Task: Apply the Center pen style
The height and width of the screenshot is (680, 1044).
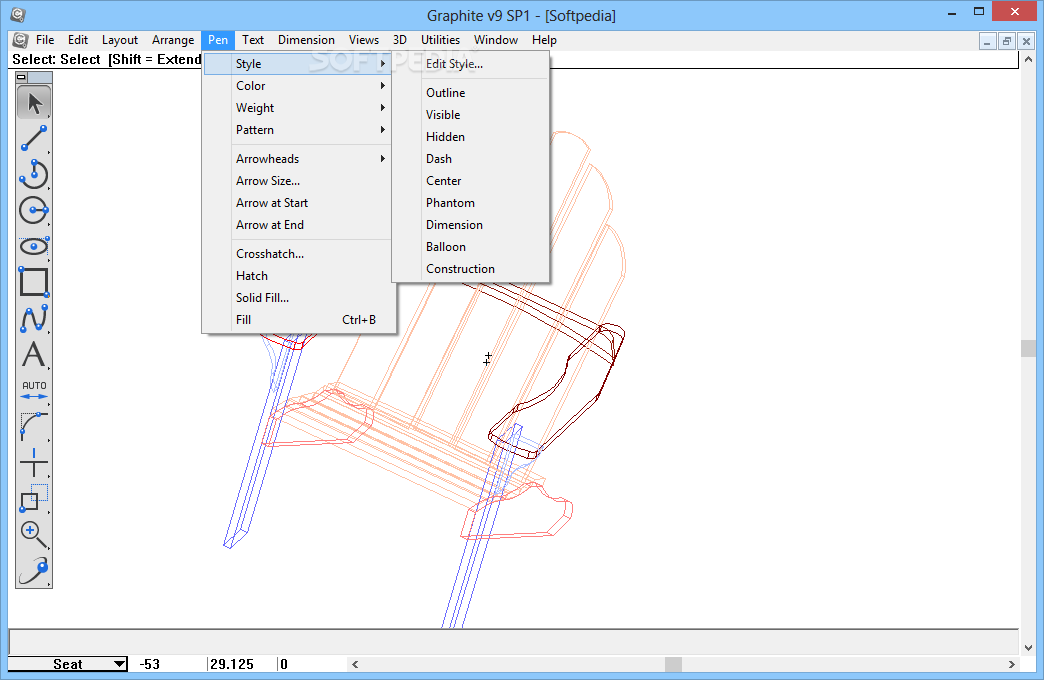Action: tap(471, 180)
